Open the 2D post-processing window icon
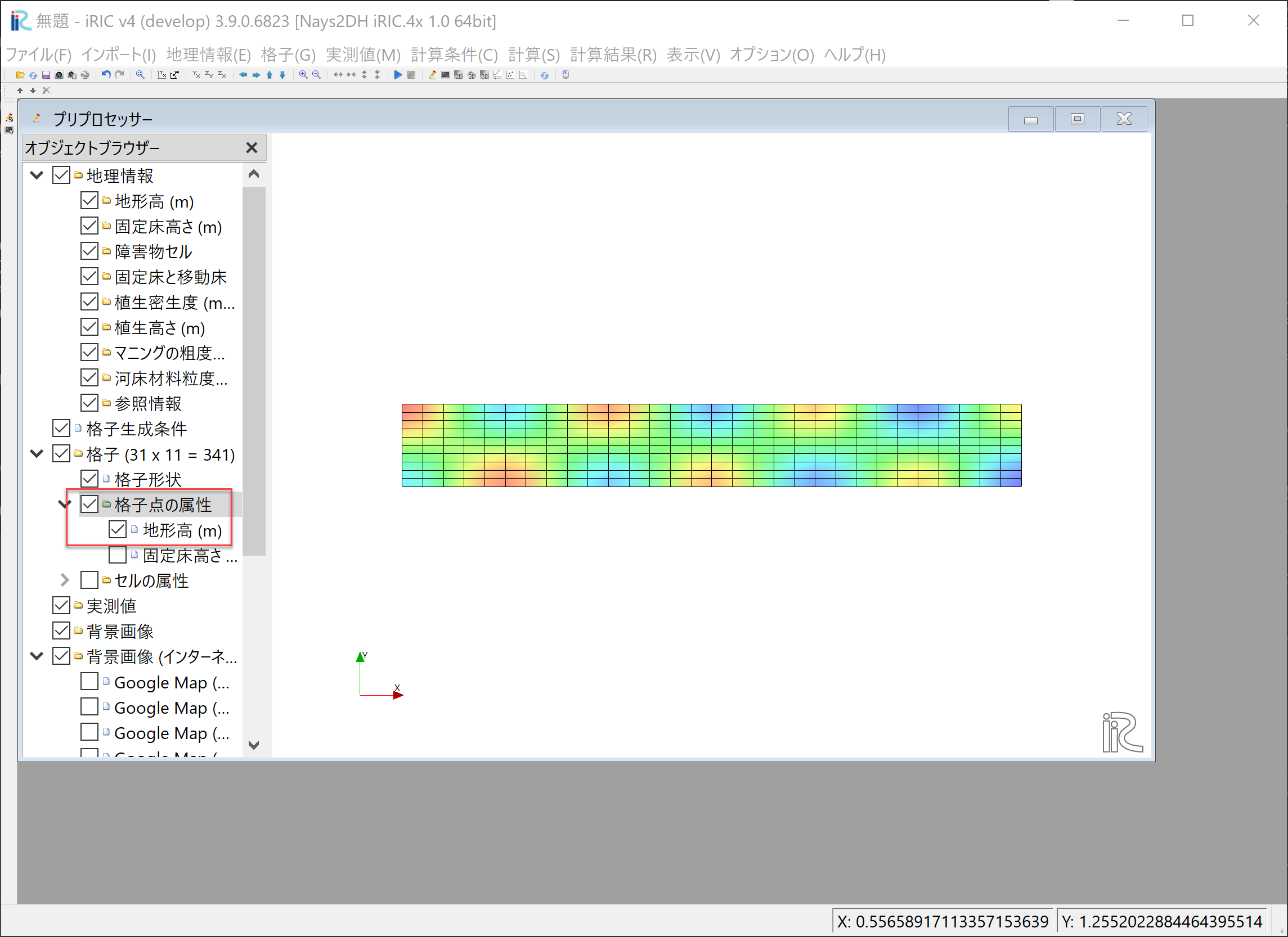The image size is (1288, 937). pos(459,75)
